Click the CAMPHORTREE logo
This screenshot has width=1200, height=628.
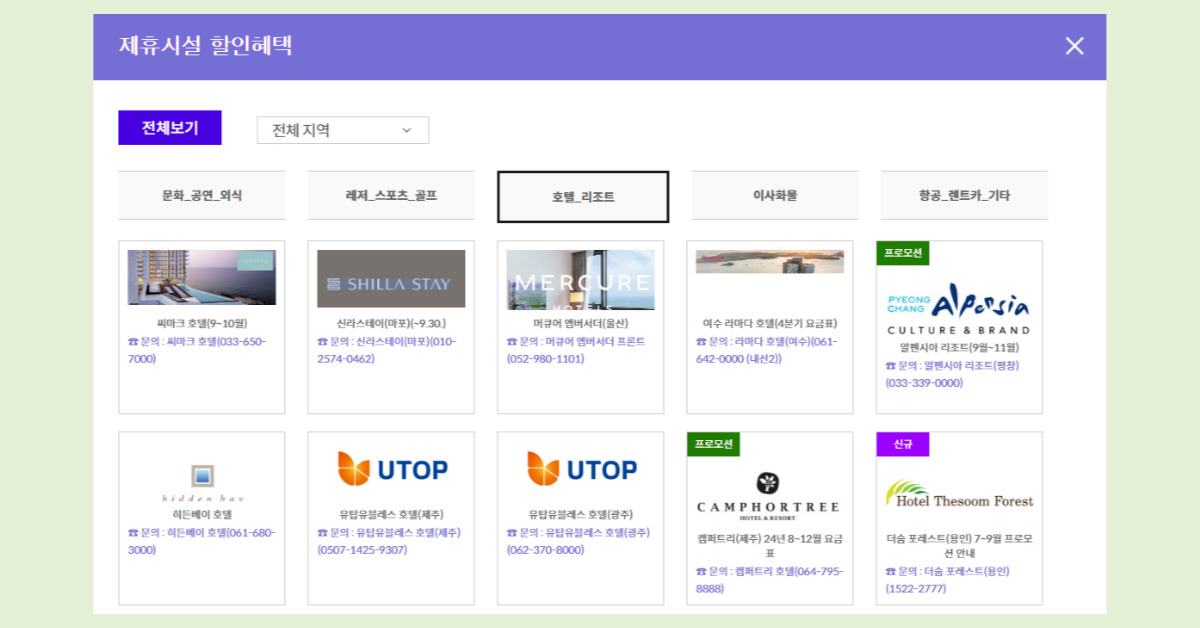click(768, 496)
